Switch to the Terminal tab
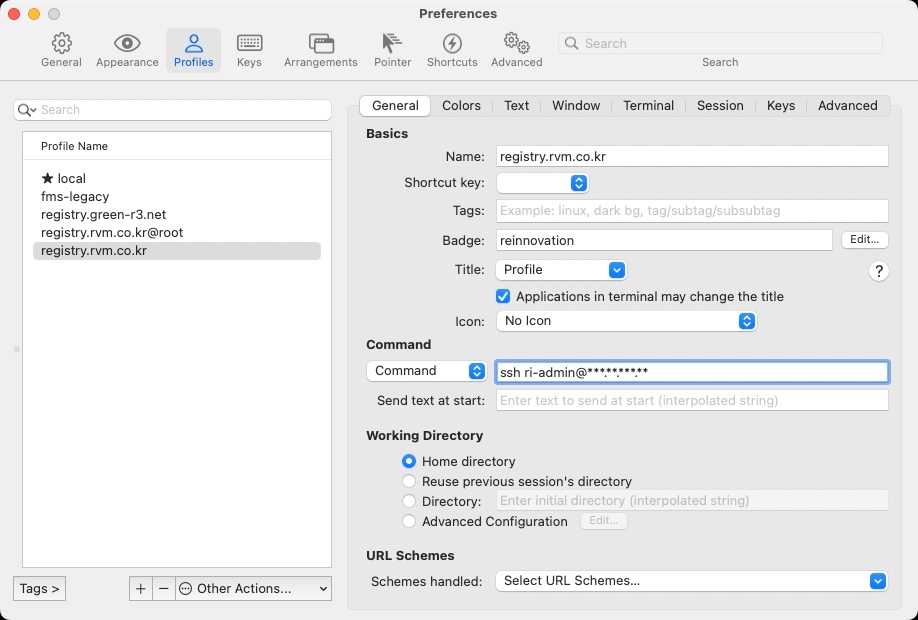 (x=648, y=106)
